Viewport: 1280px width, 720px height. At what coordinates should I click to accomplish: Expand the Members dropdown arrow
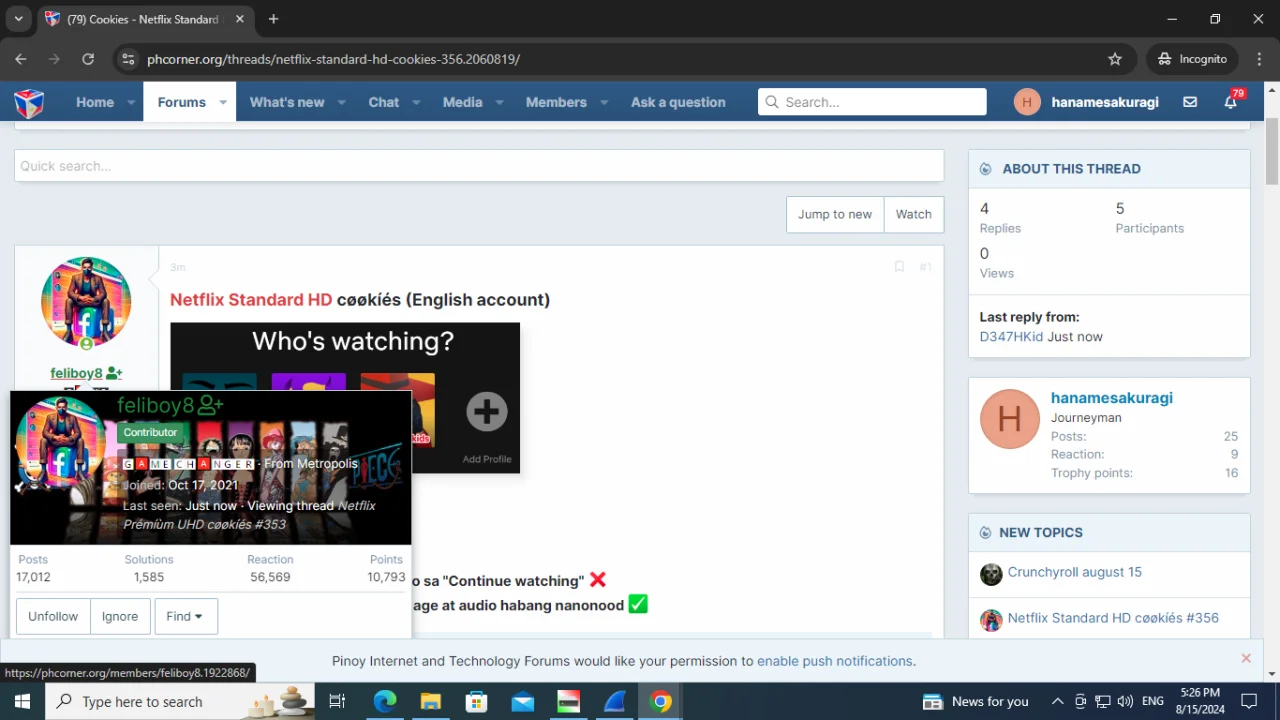(603, 102)
